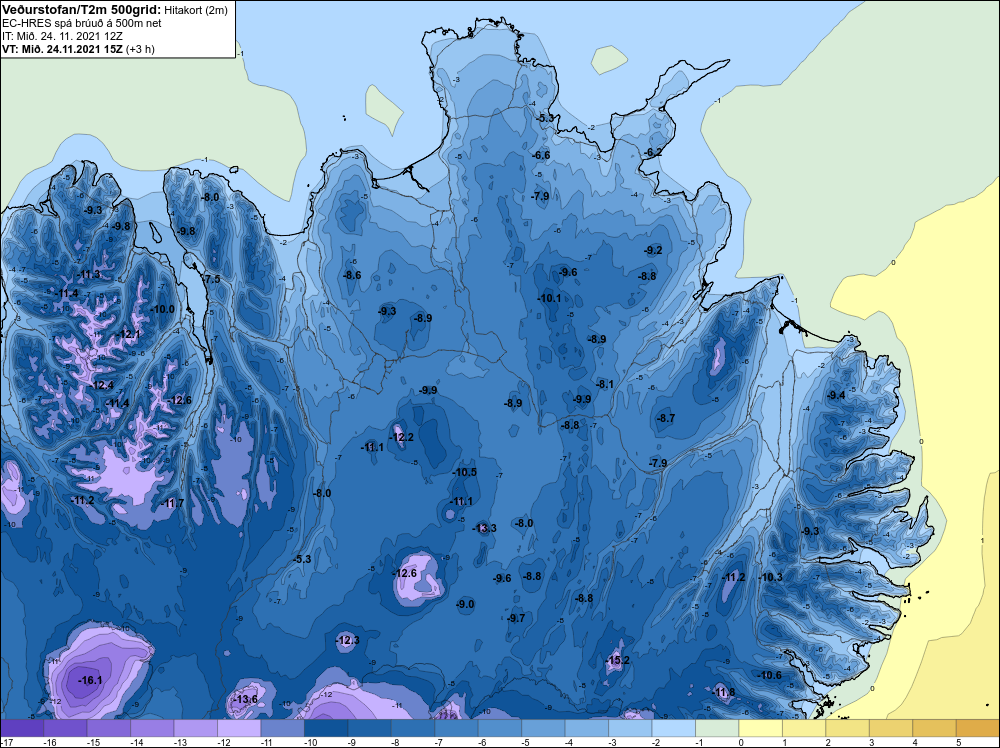Image resolution: width=1000 pixels, height=748 pixels.
Task: Click the -10.1 temperature label
Action: [x=549, y=298]
